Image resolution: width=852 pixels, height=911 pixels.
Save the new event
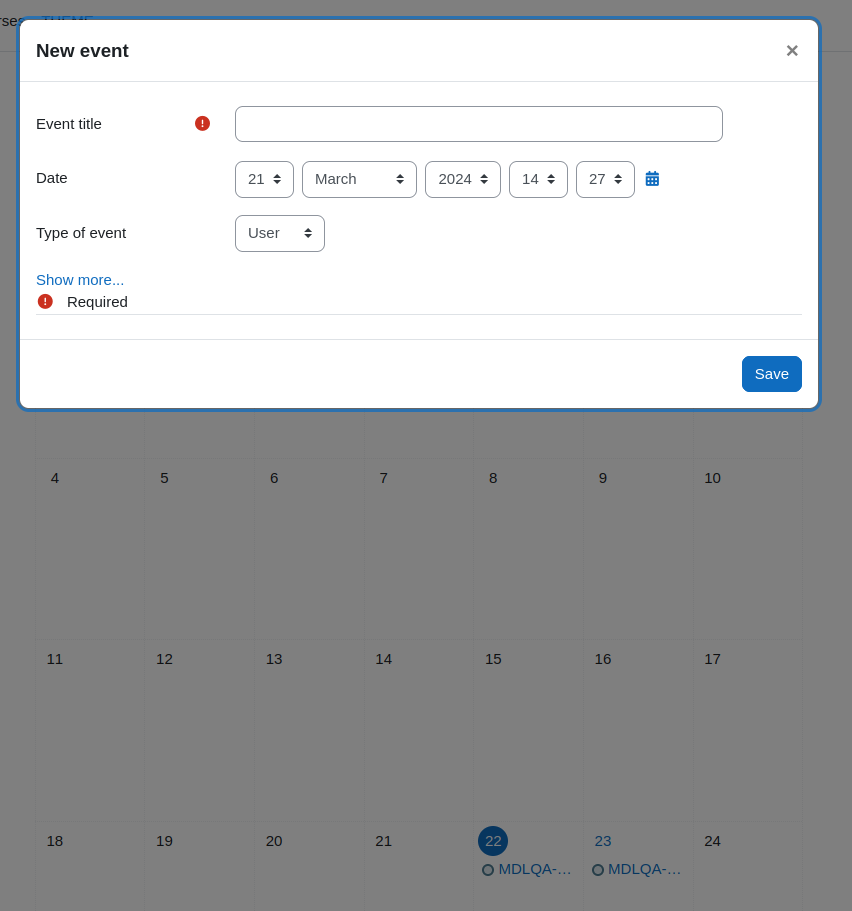pos(771,374)
